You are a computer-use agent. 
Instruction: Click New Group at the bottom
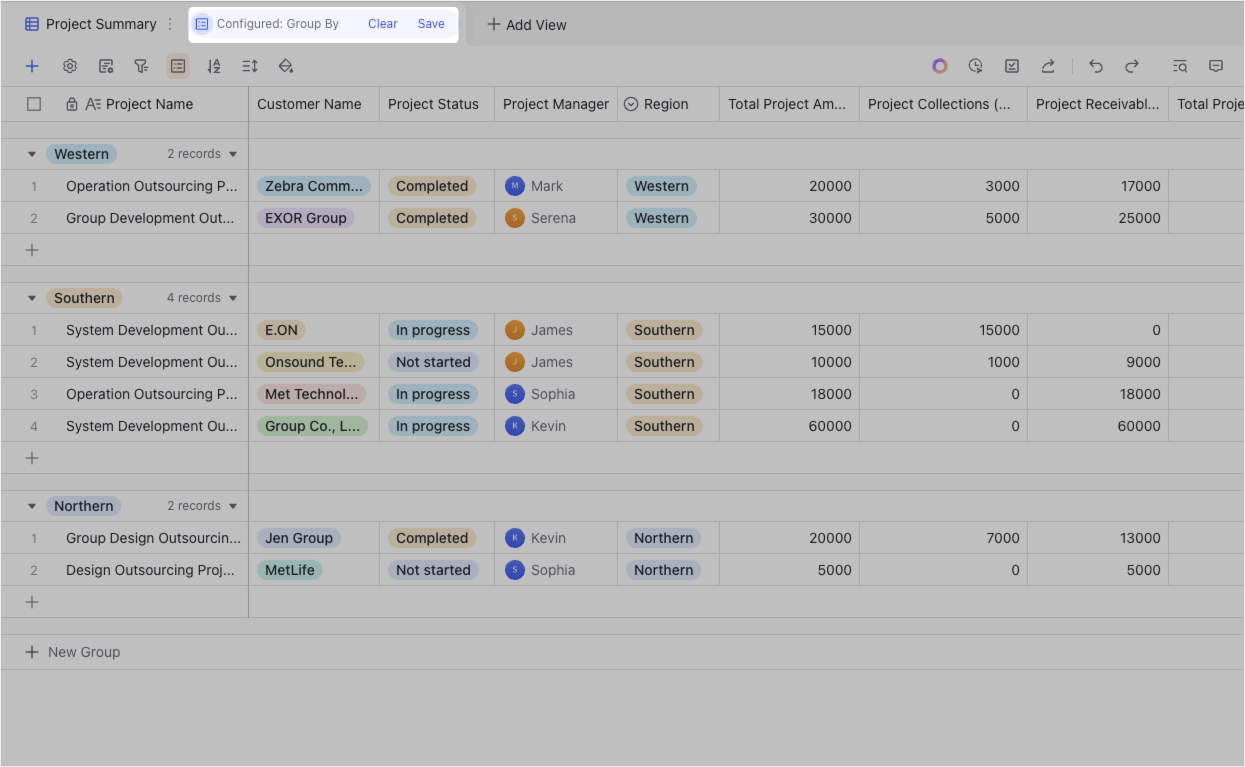point(73,652)
